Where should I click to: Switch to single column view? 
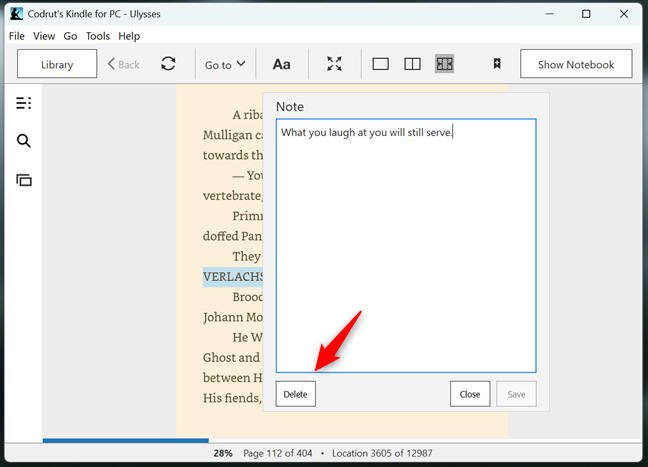(x=380, y=64)
